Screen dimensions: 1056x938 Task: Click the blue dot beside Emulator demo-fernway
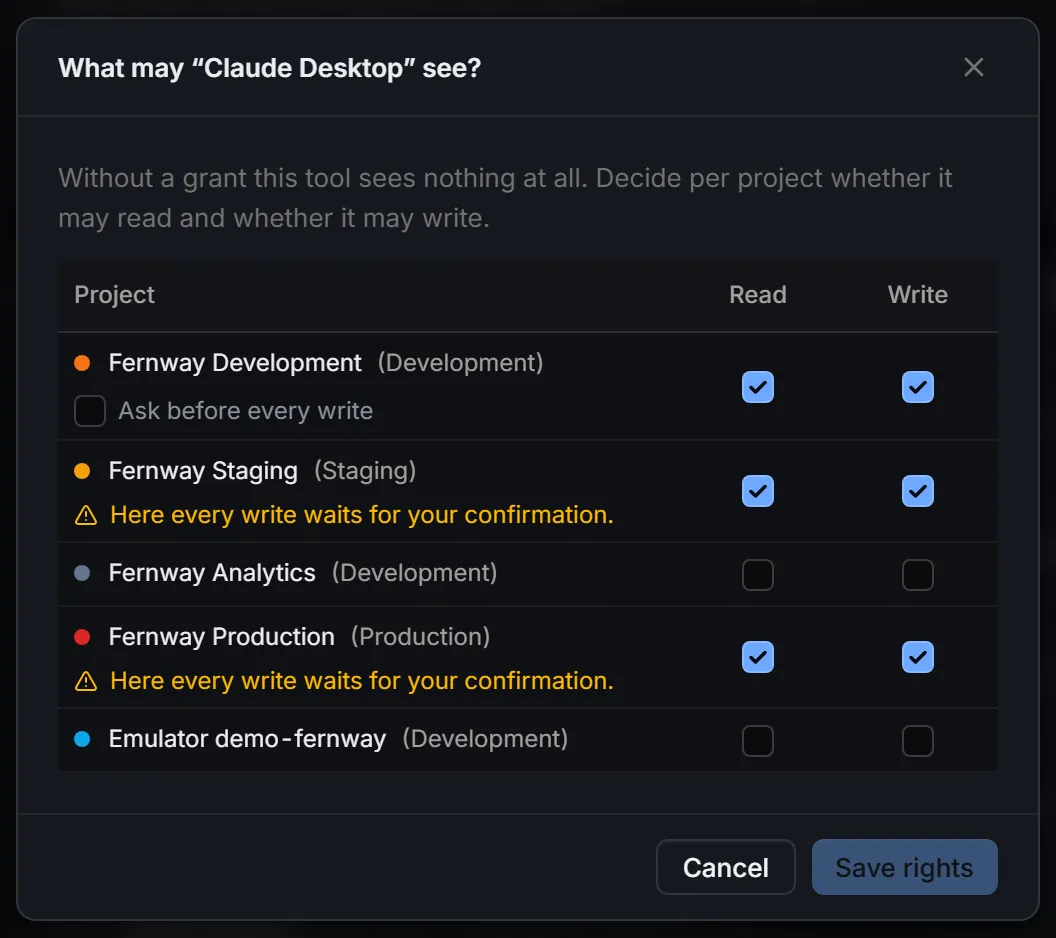[x=82, y=739]
